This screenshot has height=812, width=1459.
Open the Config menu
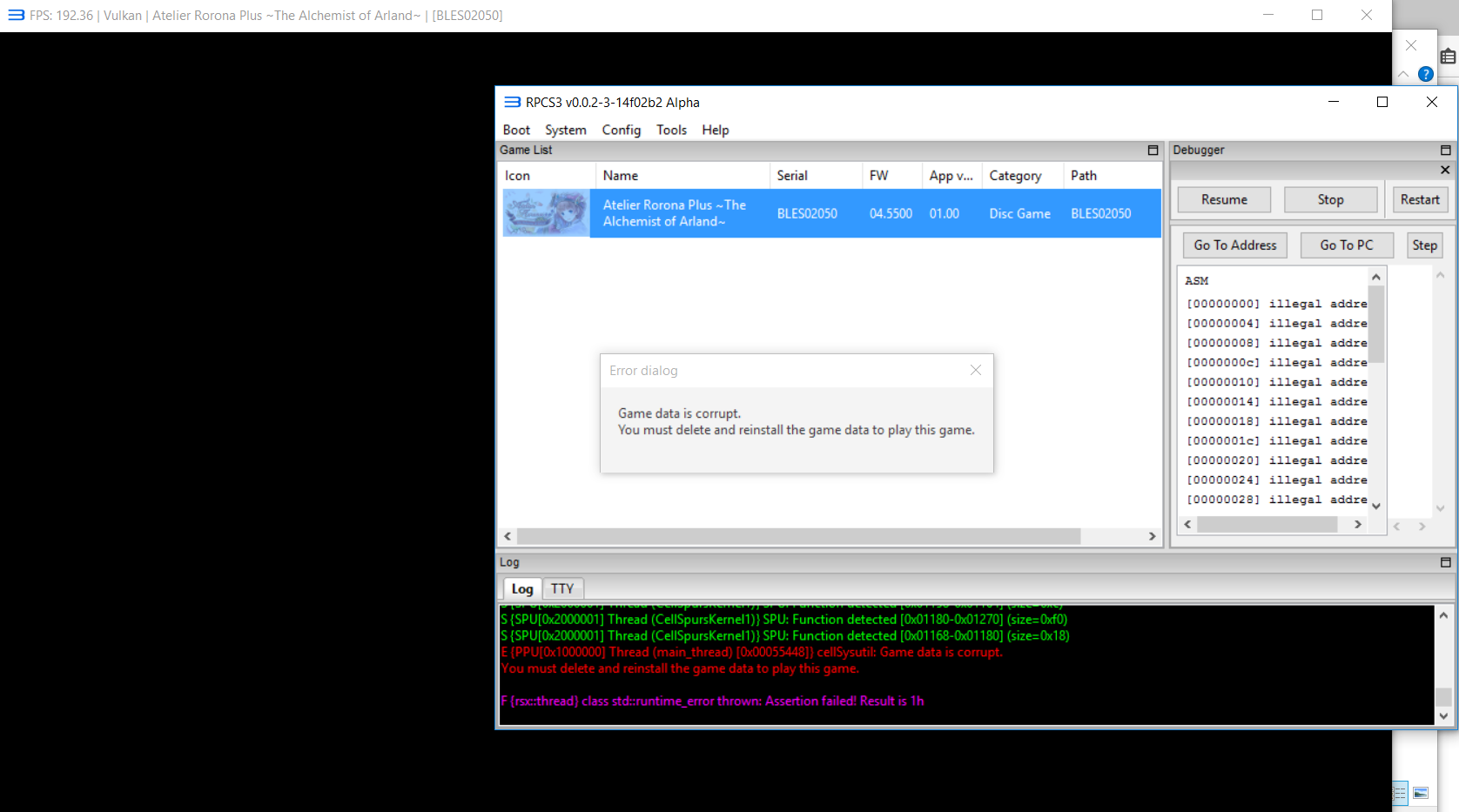click(x=621, y=130)
